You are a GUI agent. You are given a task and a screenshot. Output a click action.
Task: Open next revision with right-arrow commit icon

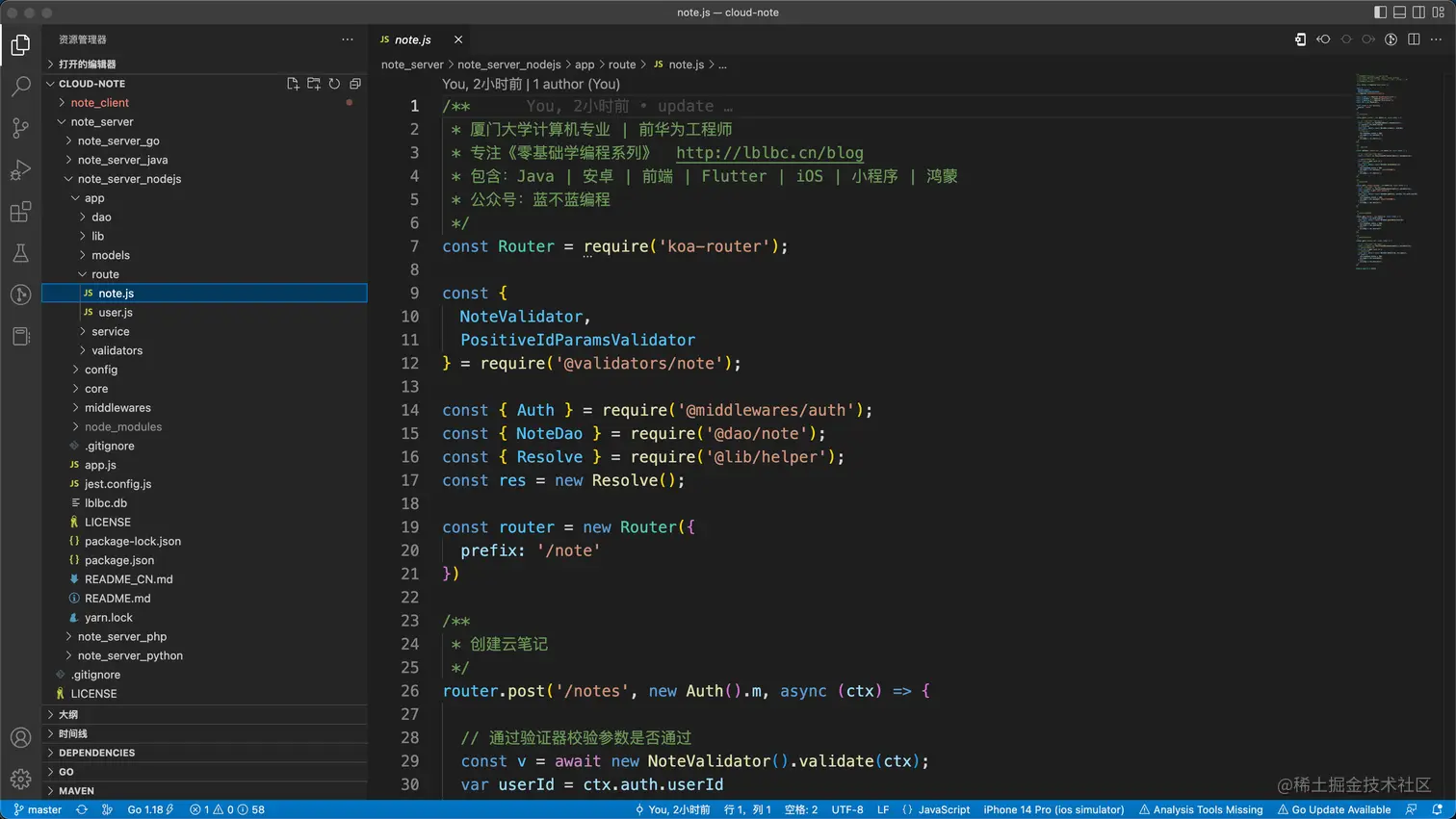(1368, 39)
